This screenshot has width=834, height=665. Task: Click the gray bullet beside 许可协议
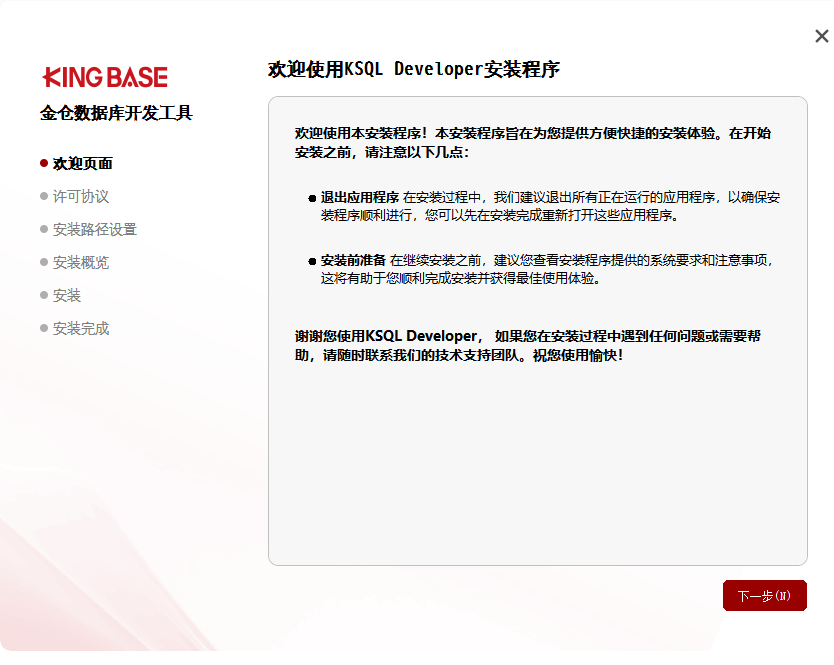coord(44,196)
